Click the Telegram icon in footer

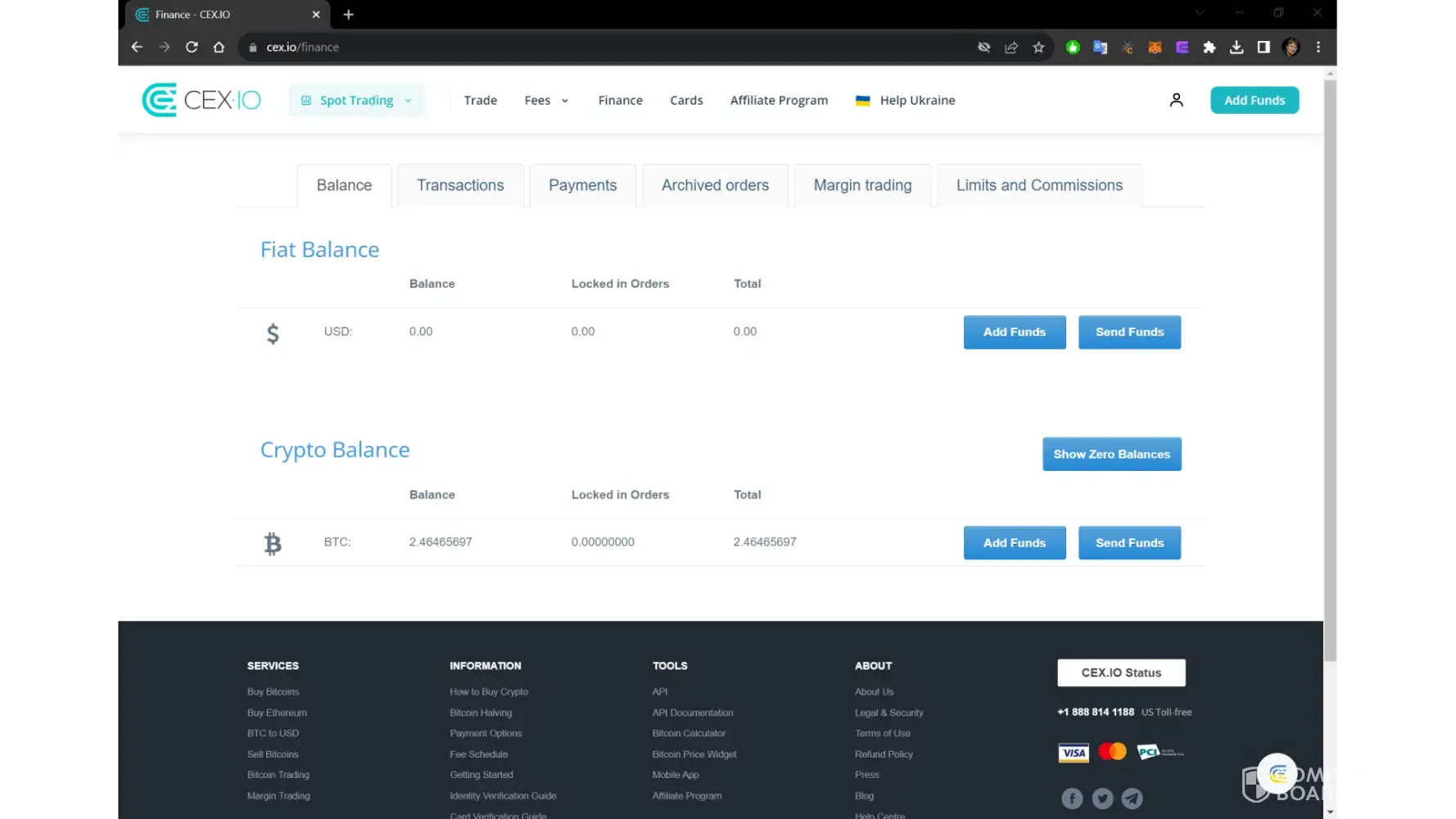click(x=1132, y=798)
